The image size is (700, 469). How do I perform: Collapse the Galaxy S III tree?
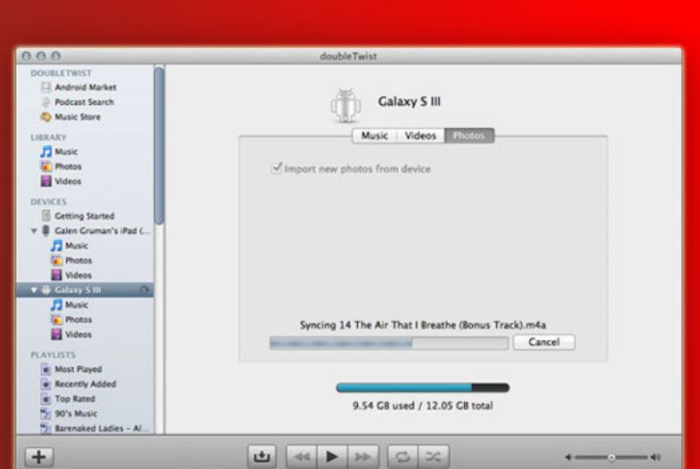(34, 290)
